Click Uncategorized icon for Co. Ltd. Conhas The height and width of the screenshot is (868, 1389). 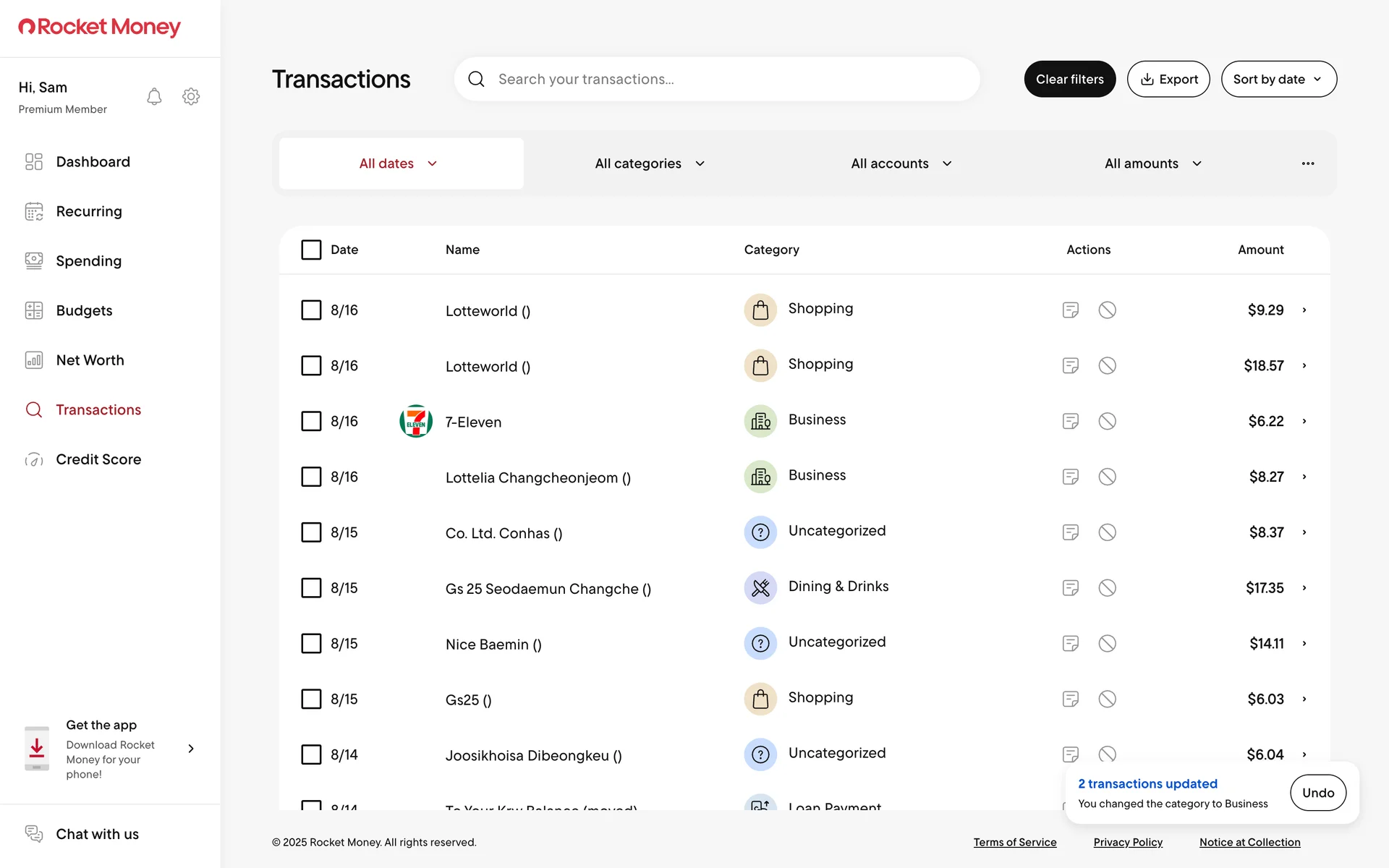760,532
